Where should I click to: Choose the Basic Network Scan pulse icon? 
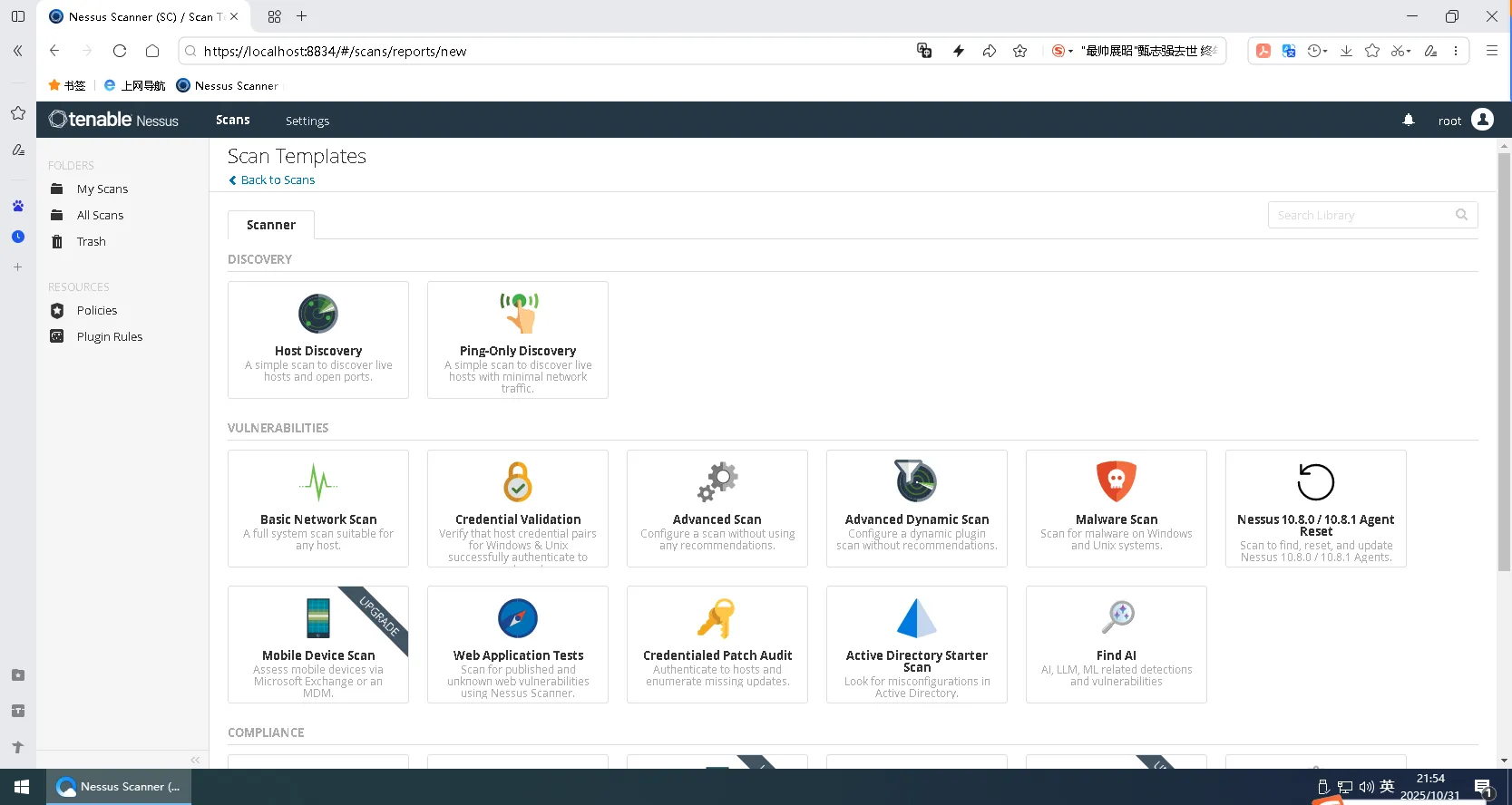pos(318,482)
